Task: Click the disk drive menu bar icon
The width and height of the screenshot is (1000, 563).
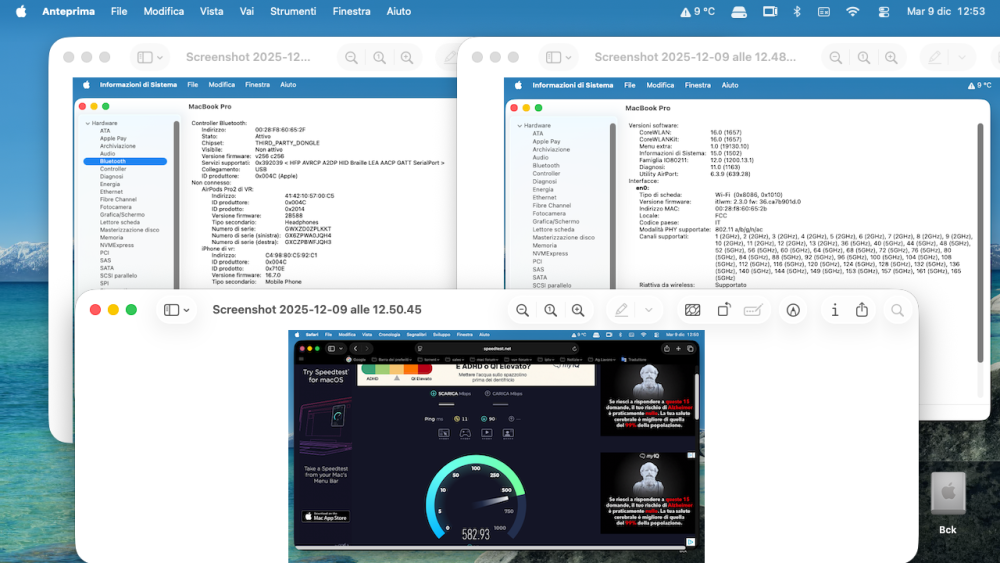Action: (739, 11)
